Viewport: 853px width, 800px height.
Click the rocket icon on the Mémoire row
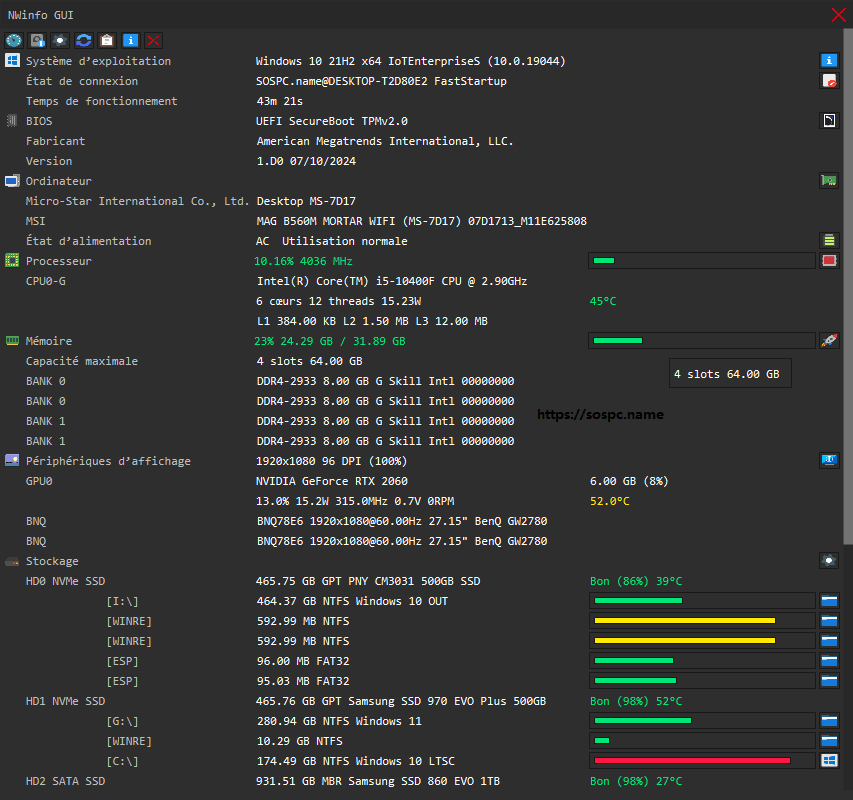[x=828, y=341]
